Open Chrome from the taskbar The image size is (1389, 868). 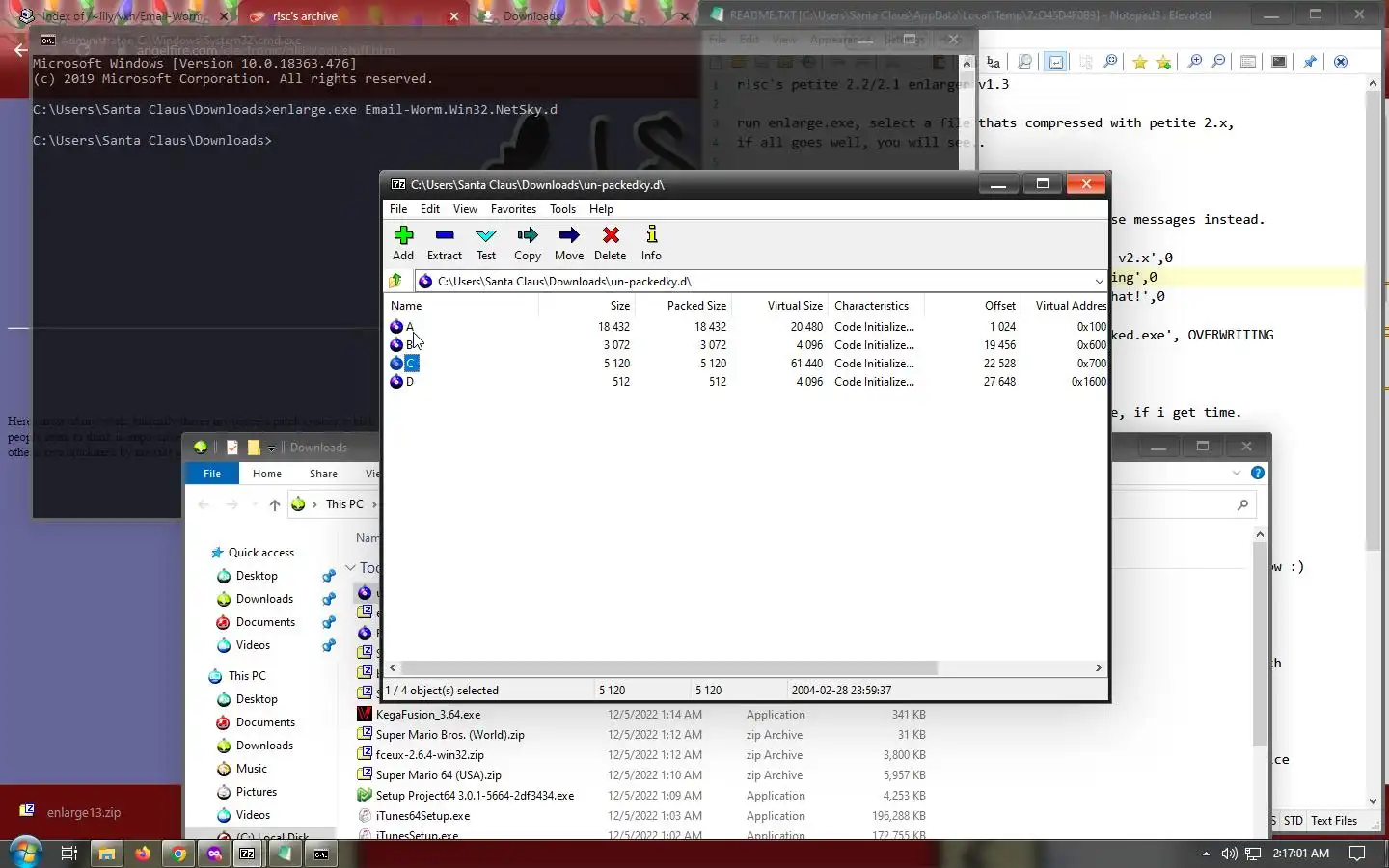click(178, 854)
